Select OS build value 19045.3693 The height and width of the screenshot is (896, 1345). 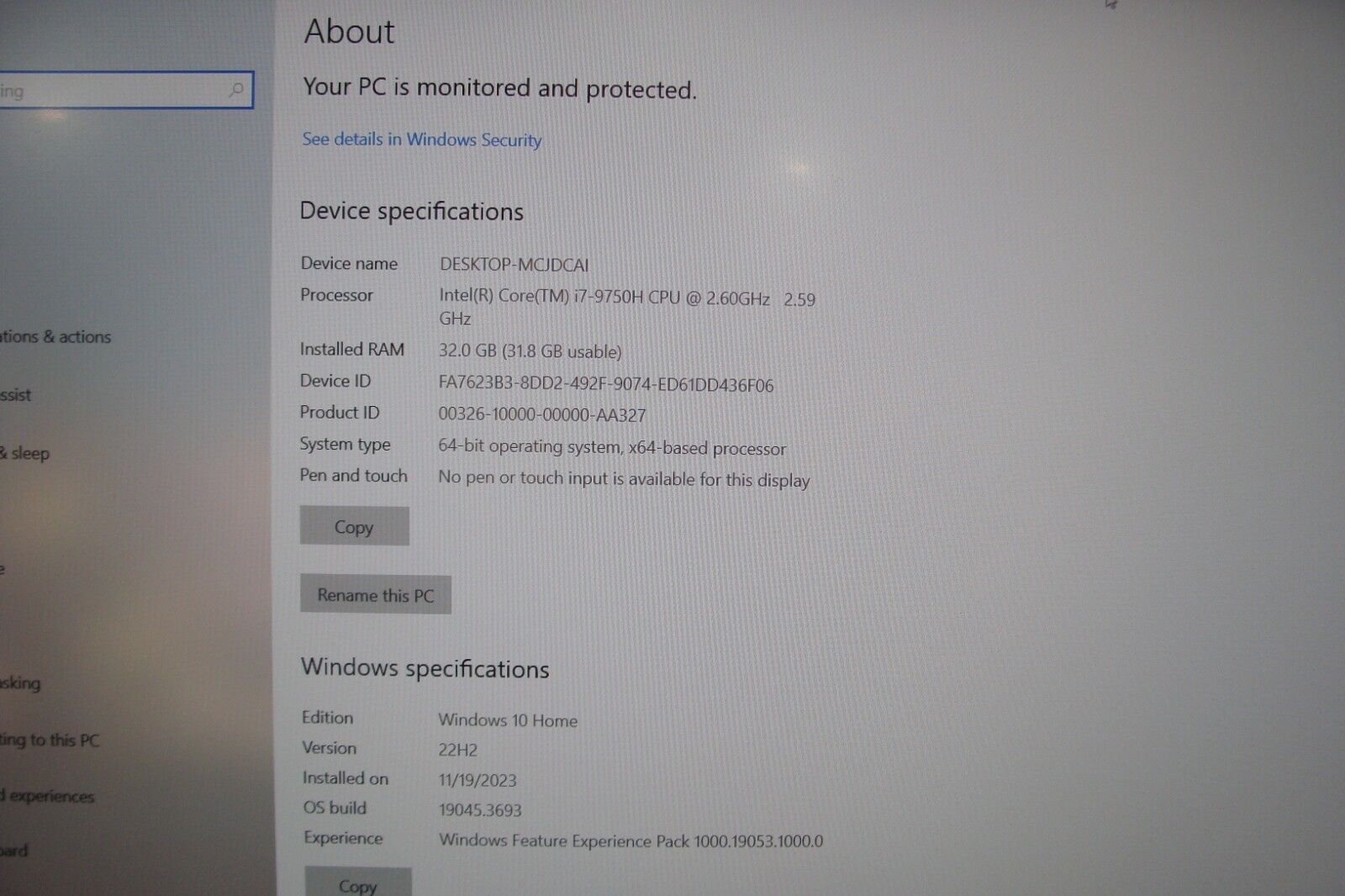tap(480, 810)
